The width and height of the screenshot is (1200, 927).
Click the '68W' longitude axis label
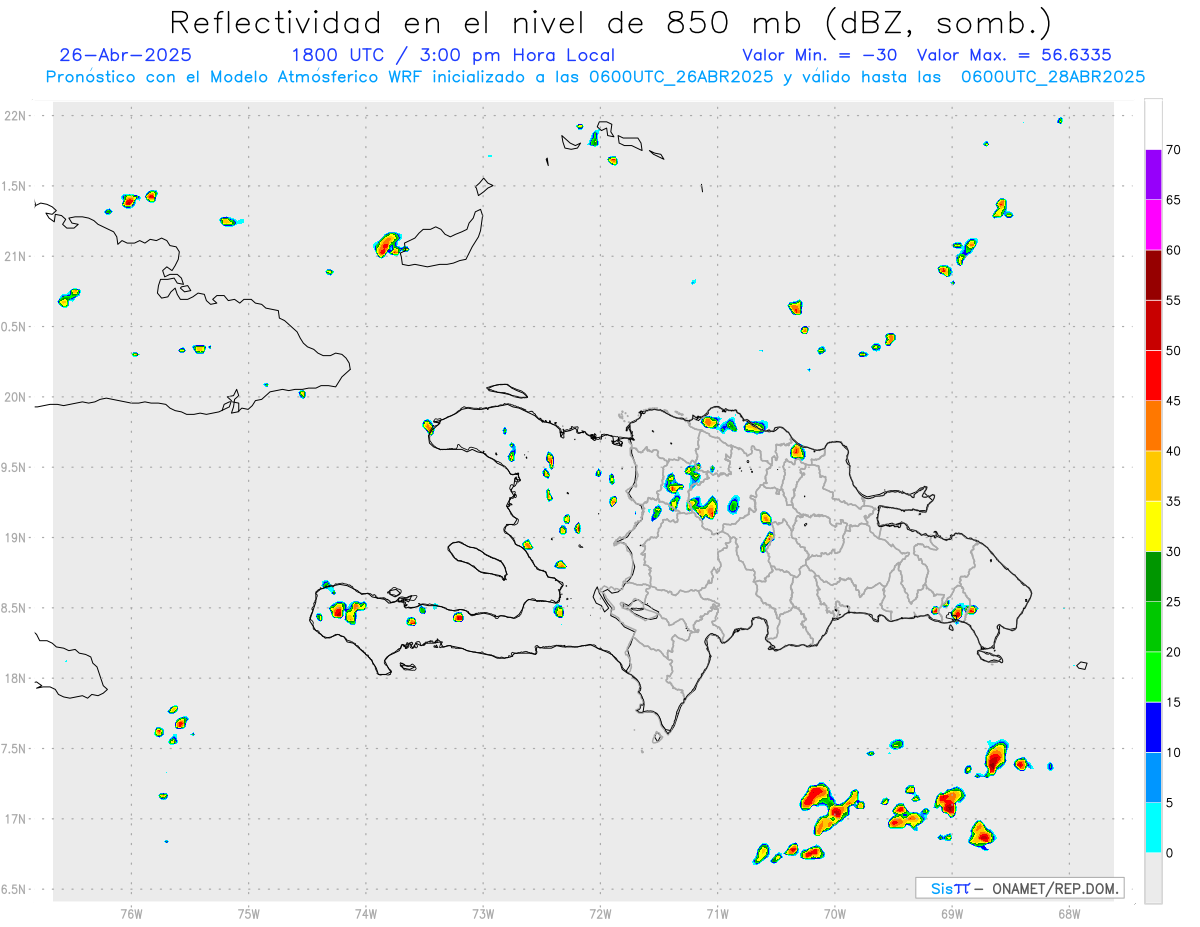click(1068, 913)
